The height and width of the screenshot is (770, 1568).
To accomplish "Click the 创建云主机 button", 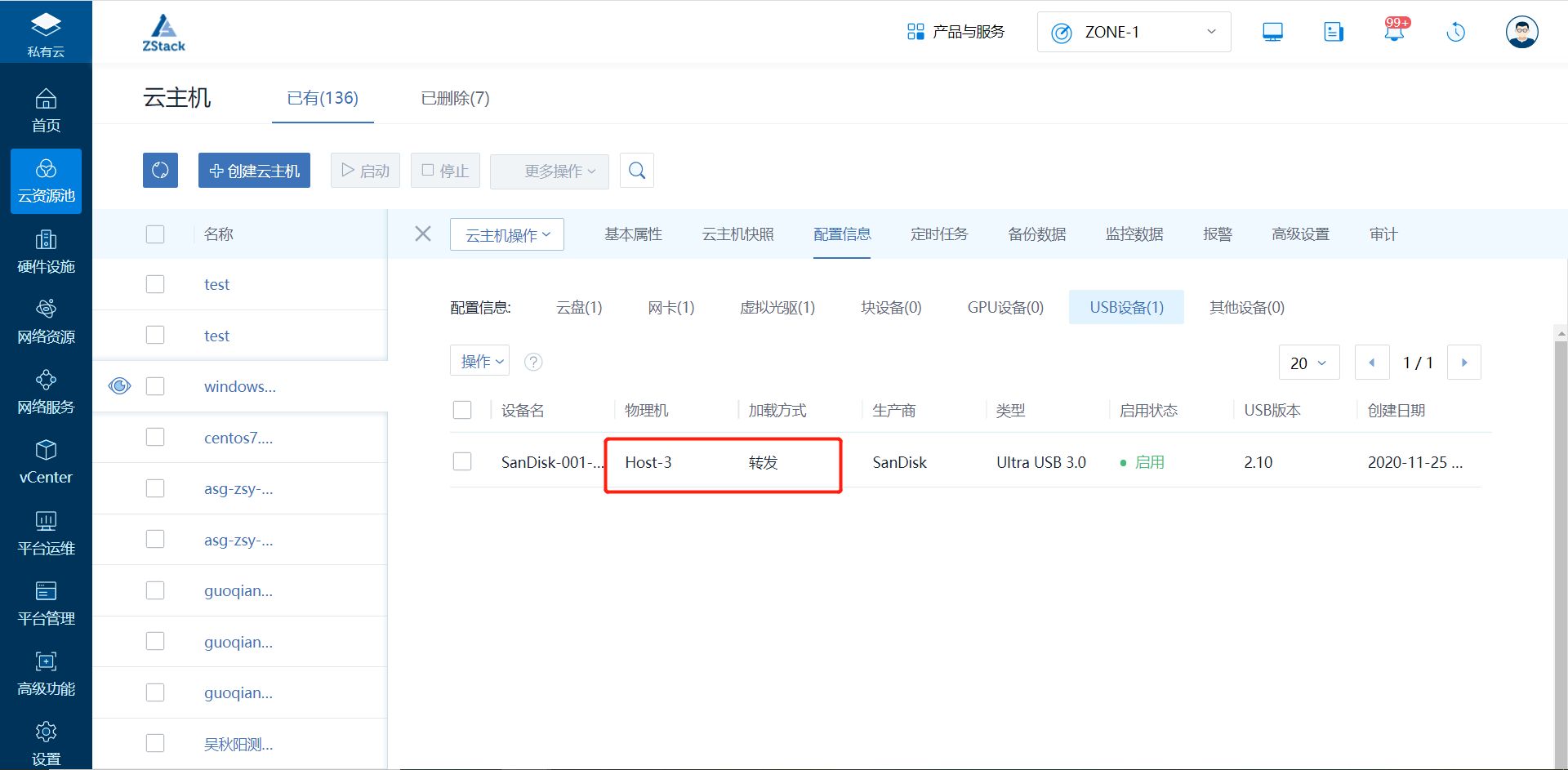I will 254,171.
